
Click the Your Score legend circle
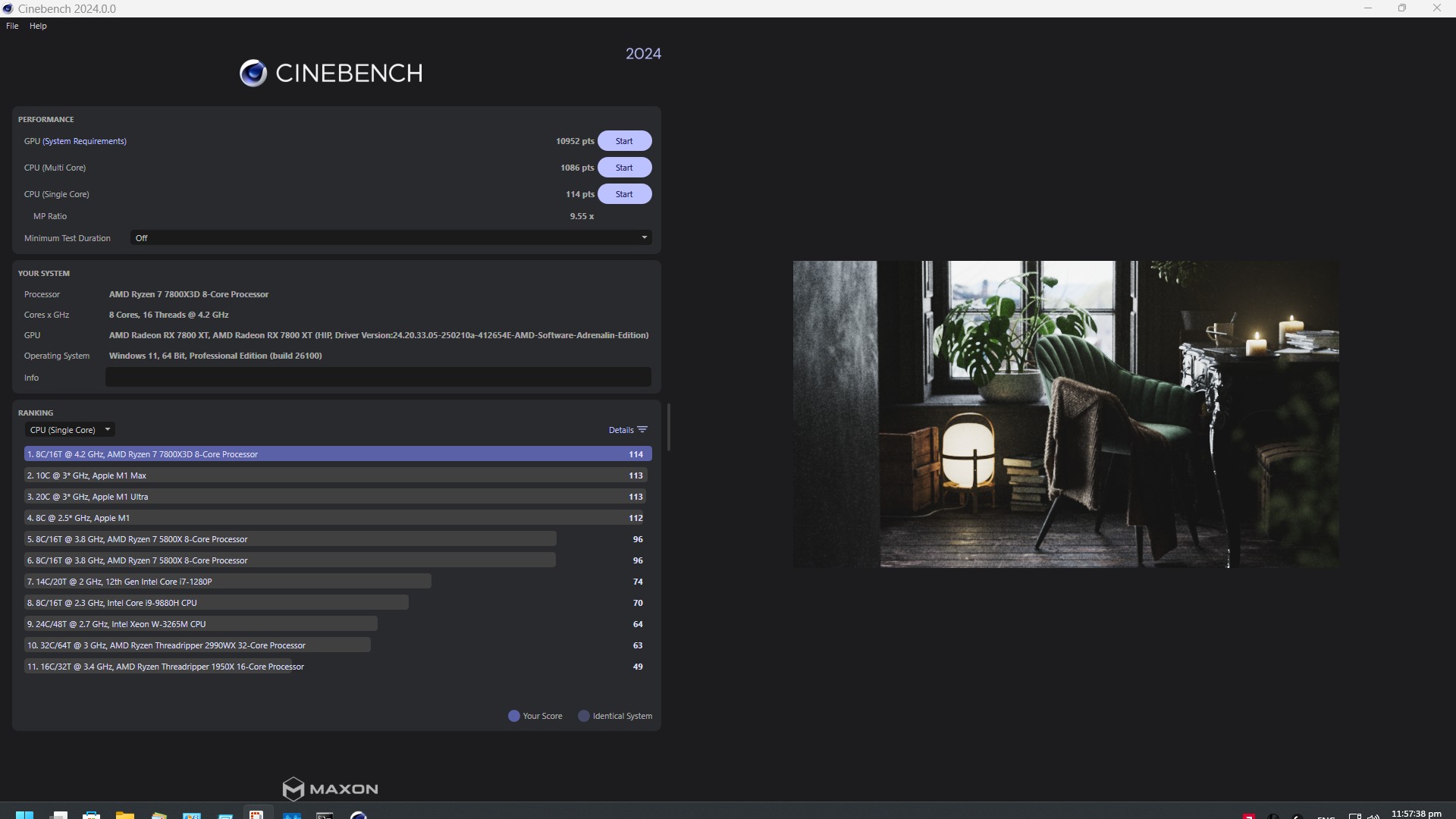tap(513, 716)
